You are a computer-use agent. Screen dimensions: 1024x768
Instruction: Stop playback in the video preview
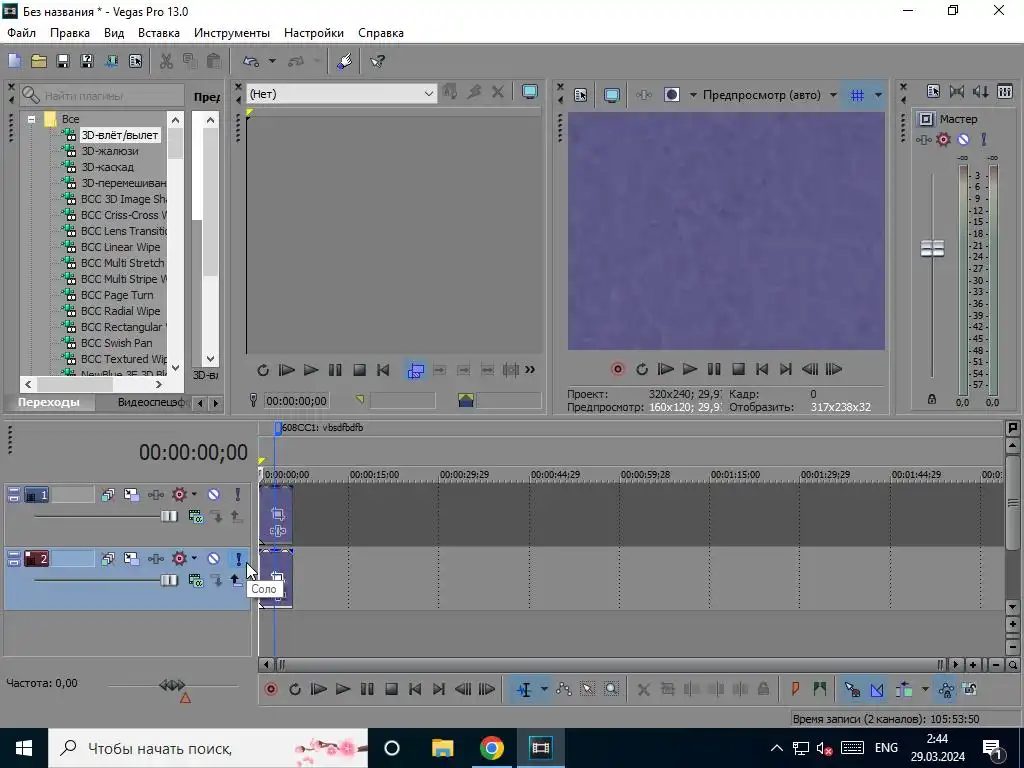[738, 370]
